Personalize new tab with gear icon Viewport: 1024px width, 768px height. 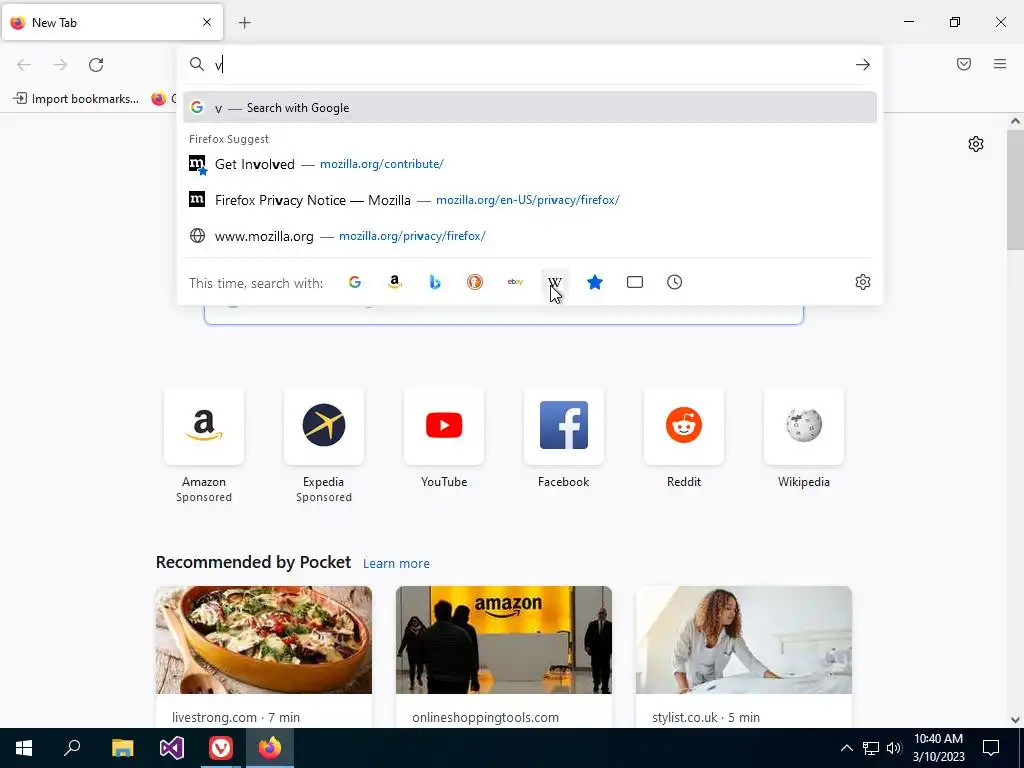pyautogui.click(x=976, y=144)
